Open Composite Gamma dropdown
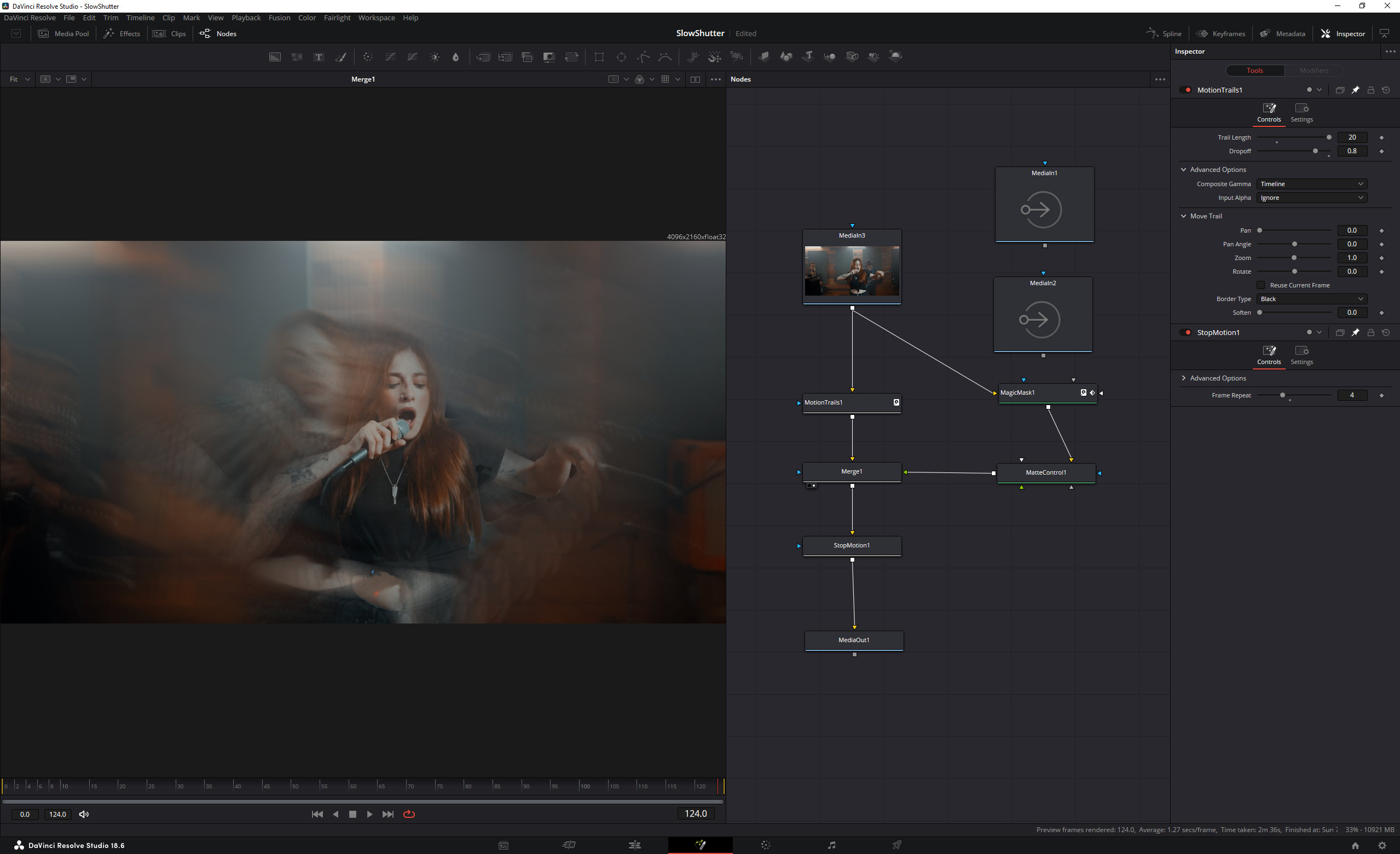 [1311, 184]
